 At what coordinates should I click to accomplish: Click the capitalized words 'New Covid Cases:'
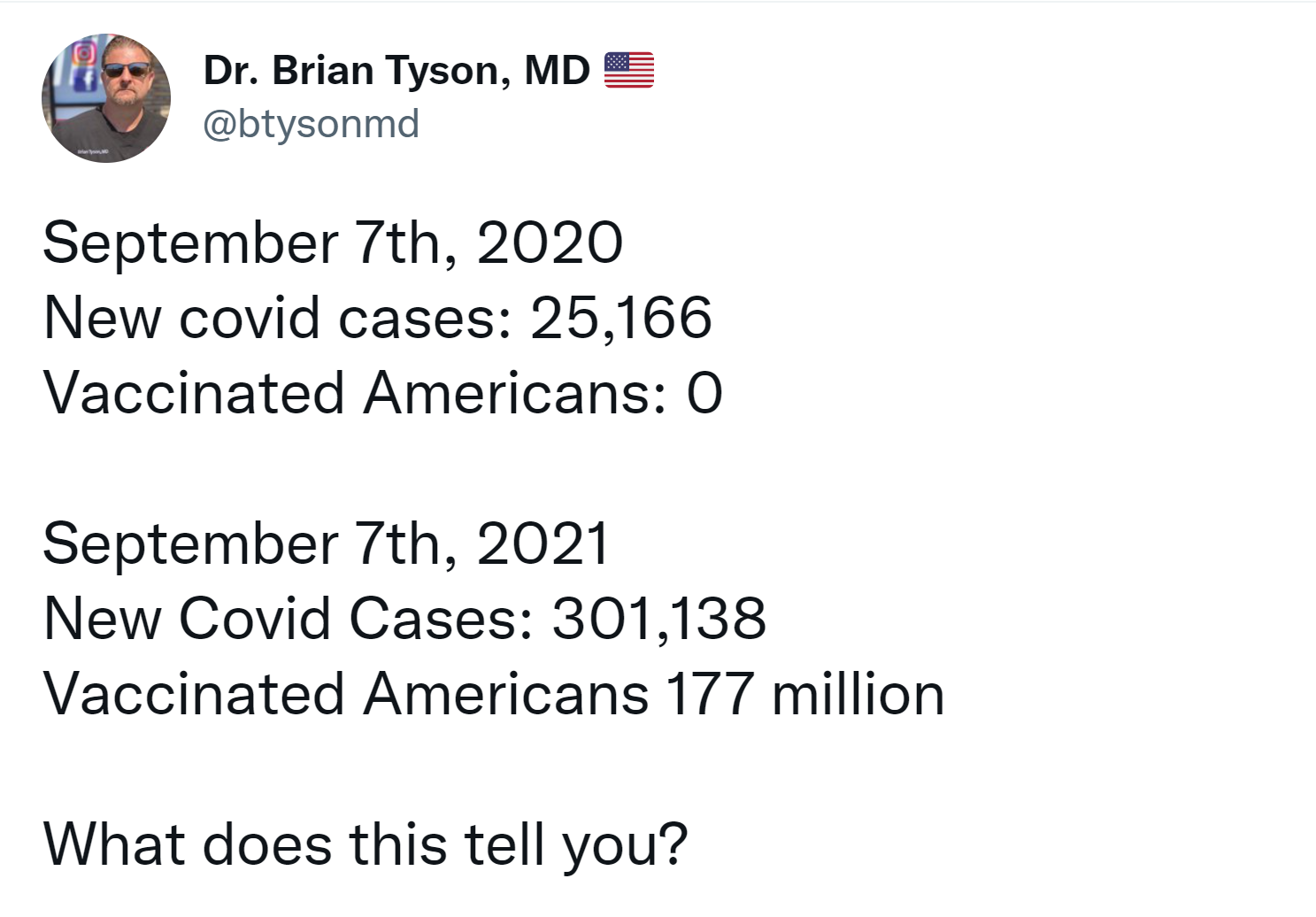pos(289,619)
